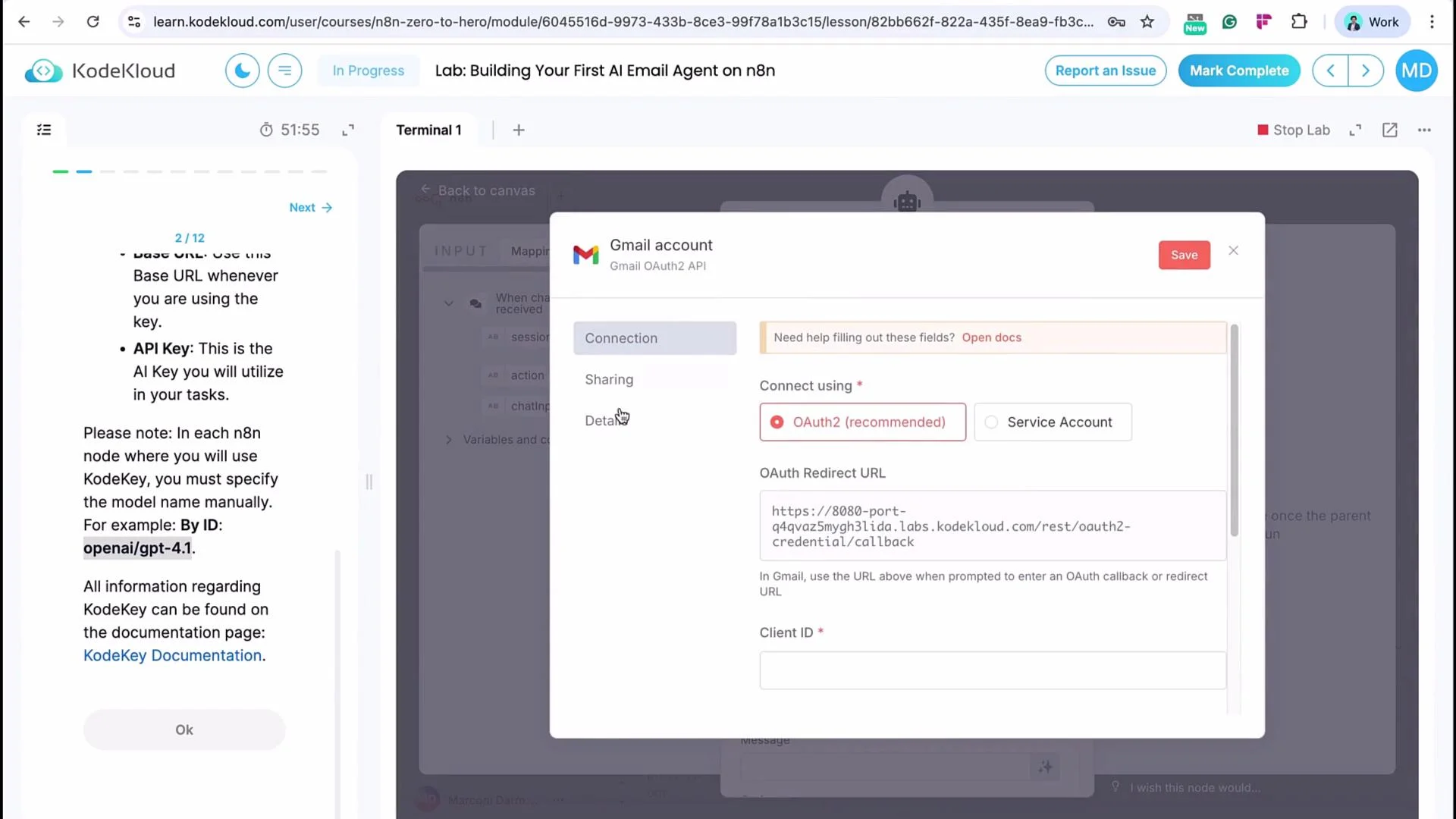This screenshot has height=819, width=1456.
Task: Open docs link in help banner
Action: [991, 337]
